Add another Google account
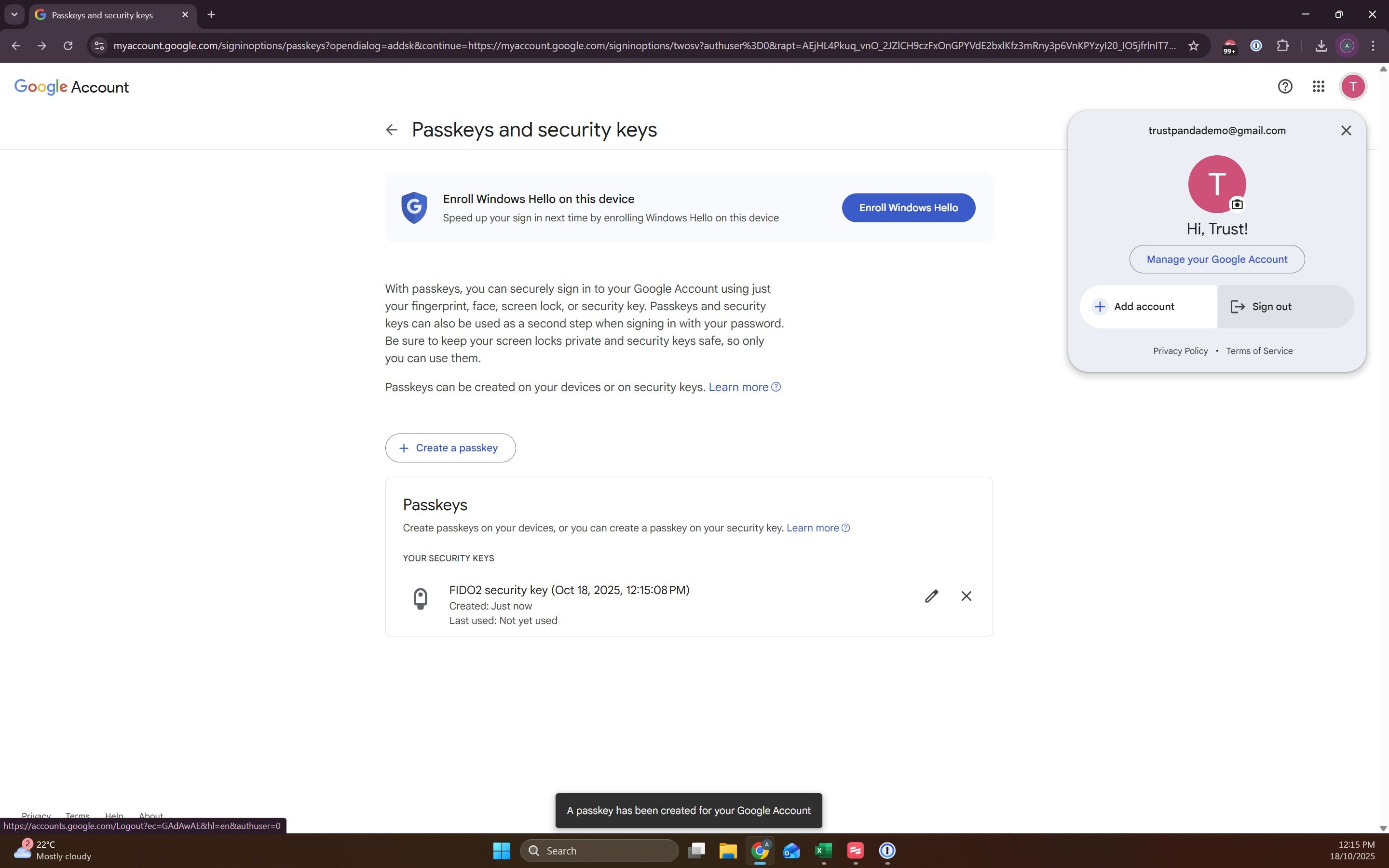This screenshot has height=868, width=1389. tap(1147, 307)
